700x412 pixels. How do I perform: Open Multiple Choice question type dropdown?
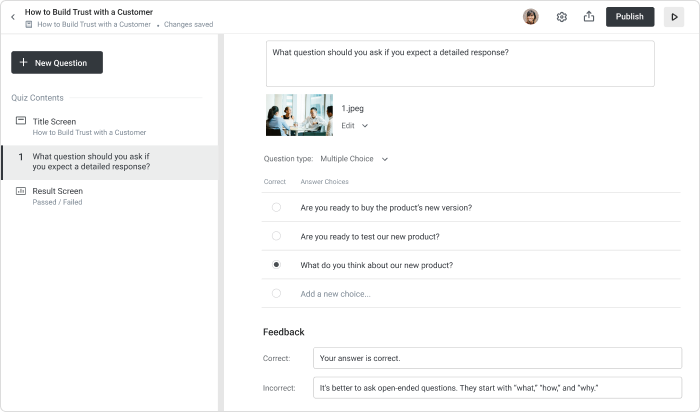354,159
